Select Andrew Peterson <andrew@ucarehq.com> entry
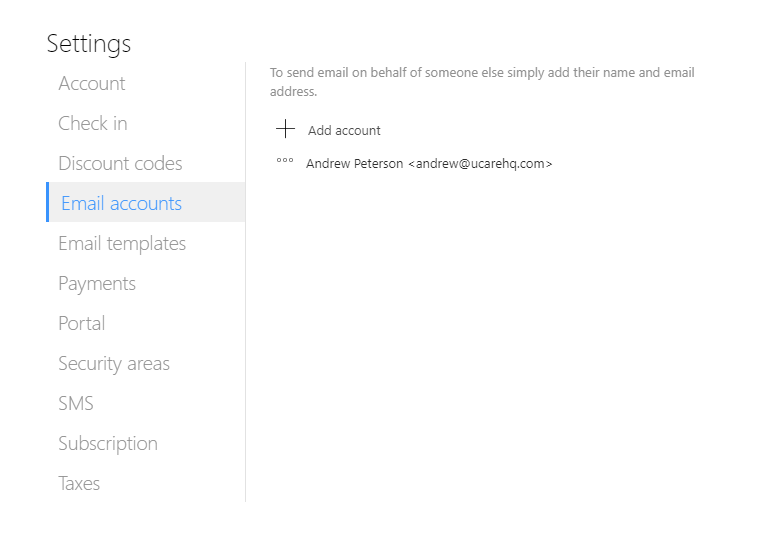Screen dimensions: 783x560 [x=429, y=164]
